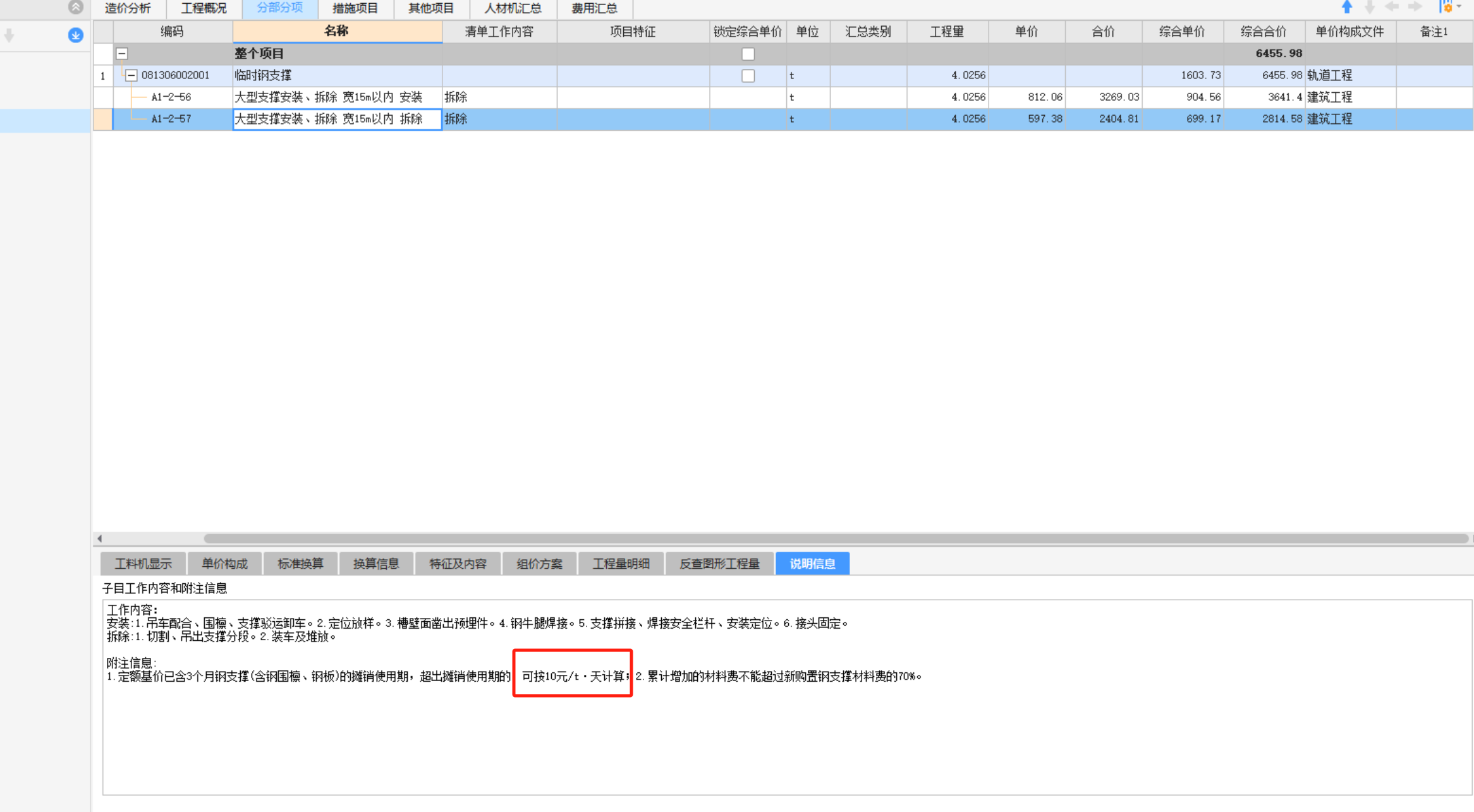Toggle lock price checkbox for 整个项目 row
The height and width of the screenshot is (812, 1474).
coord(748,54)
